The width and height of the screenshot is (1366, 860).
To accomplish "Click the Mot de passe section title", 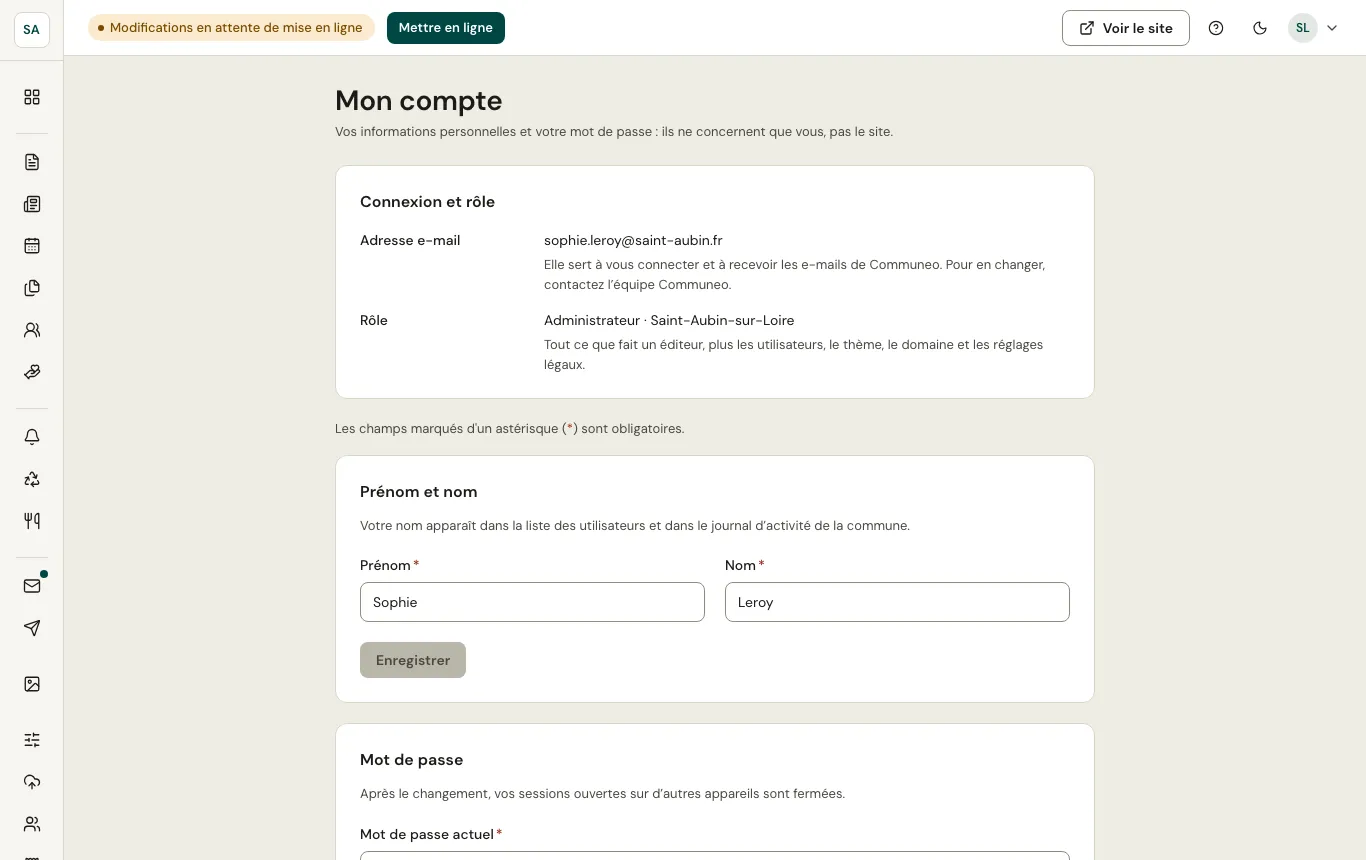I will coord(412,760).
